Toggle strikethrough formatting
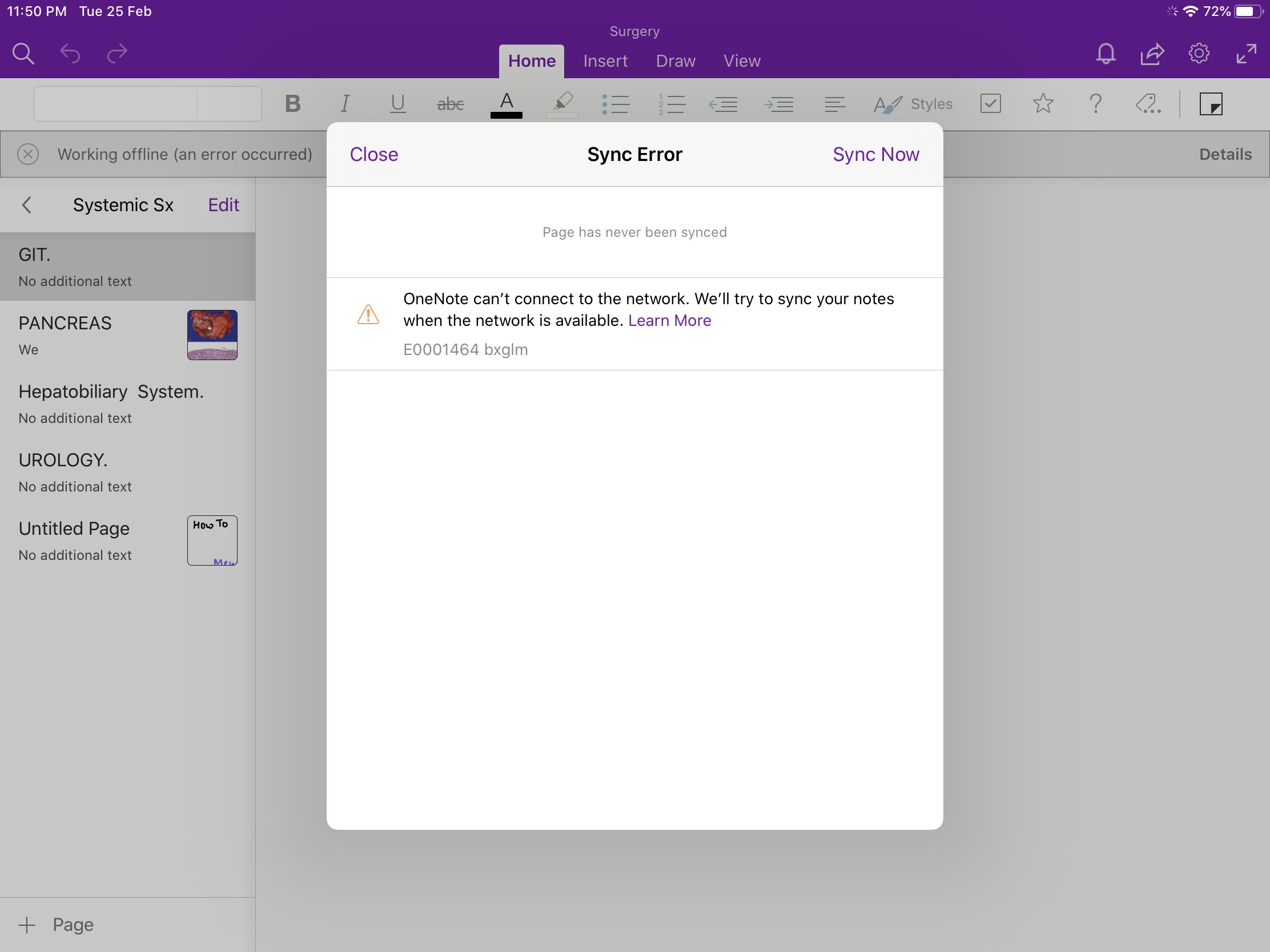This screenshot has width=1270, height=952. tap(450, 104)
